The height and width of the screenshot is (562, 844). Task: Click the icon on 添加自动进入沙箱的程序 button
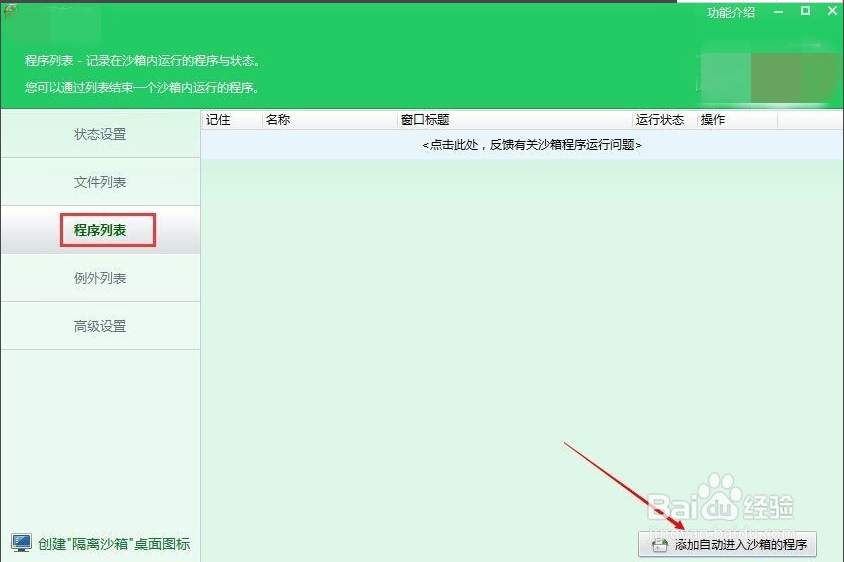[659, 545]
